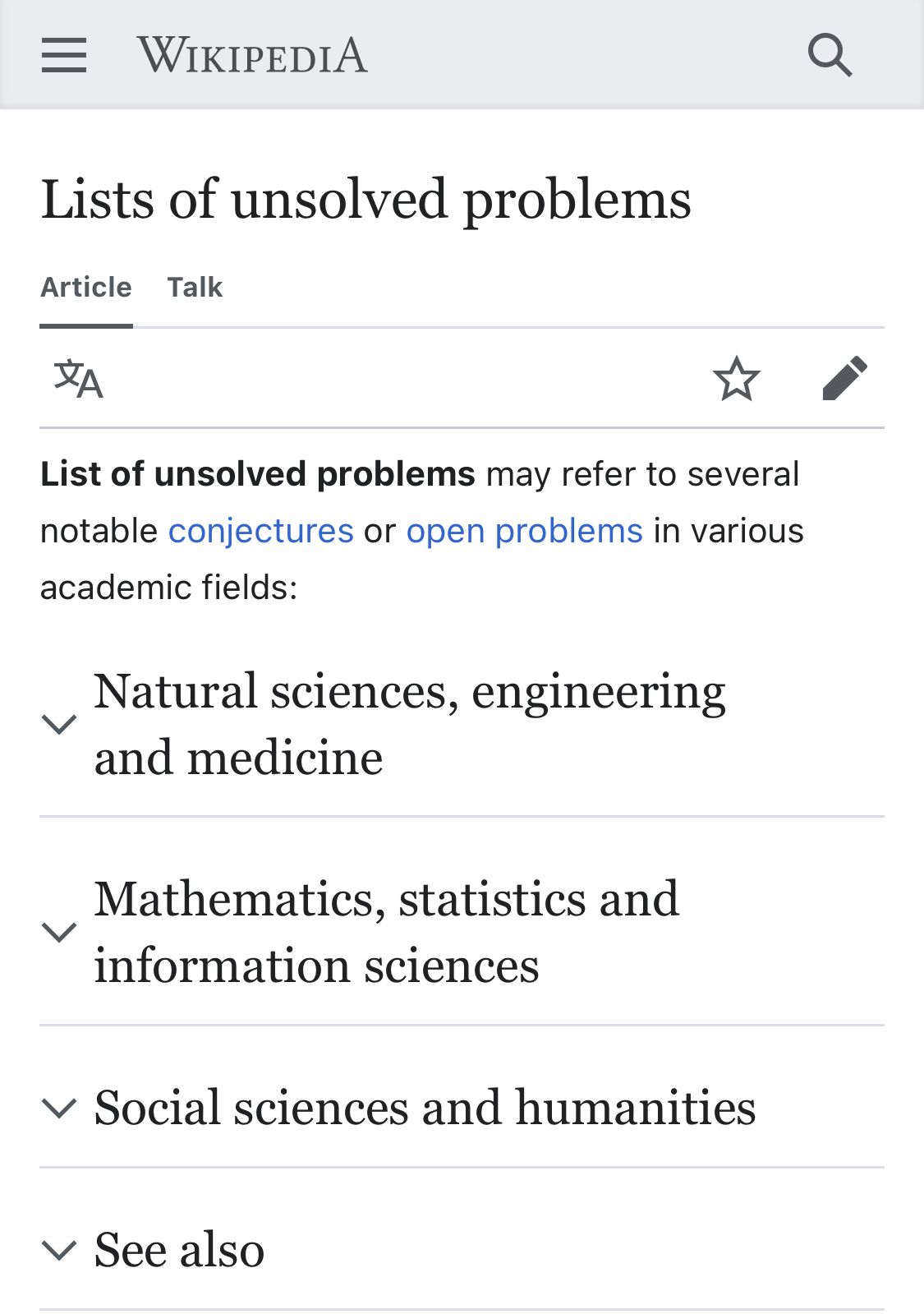The image size is (924, 1314).
Task: Star this page to watchlist
Action: pos(736,379)
